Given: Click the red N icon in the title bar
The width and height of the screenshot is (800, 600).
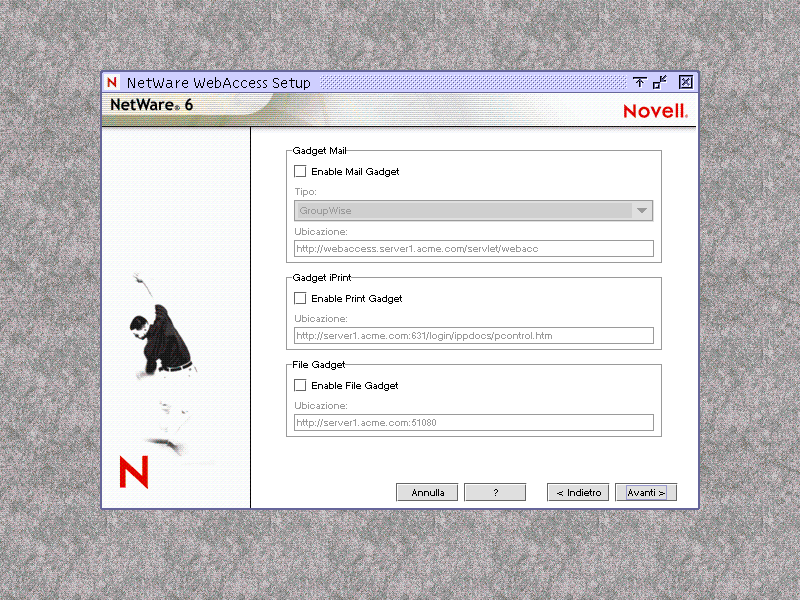Looking at the screenshot, I should 112,82.
